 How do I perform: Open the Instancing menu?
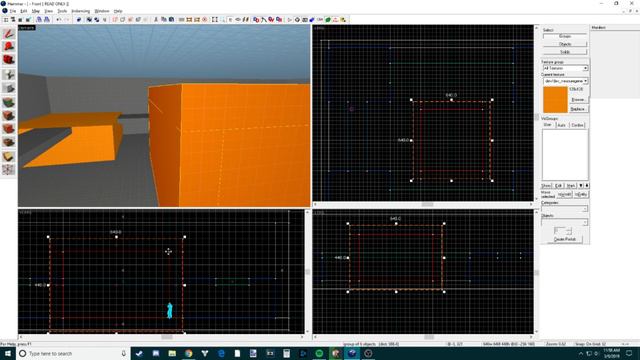point(80,11)
